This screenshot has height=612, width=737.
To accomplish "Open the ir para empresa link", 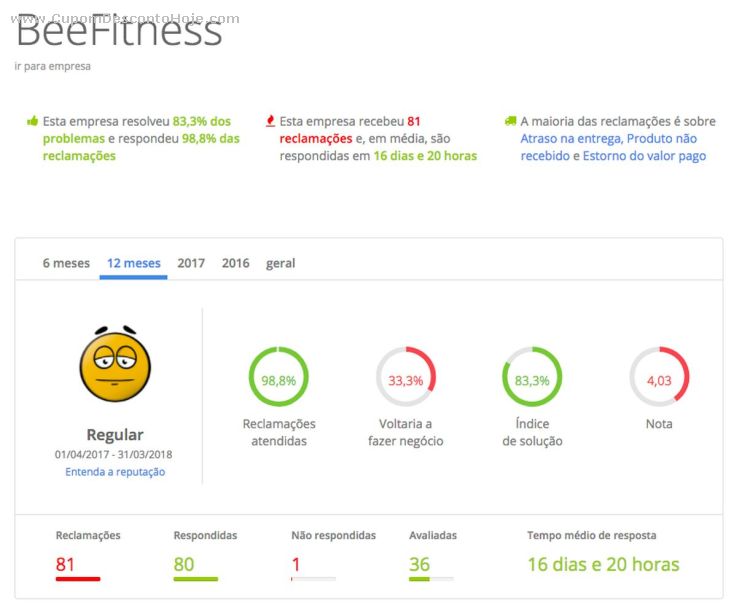I will 53,66.
